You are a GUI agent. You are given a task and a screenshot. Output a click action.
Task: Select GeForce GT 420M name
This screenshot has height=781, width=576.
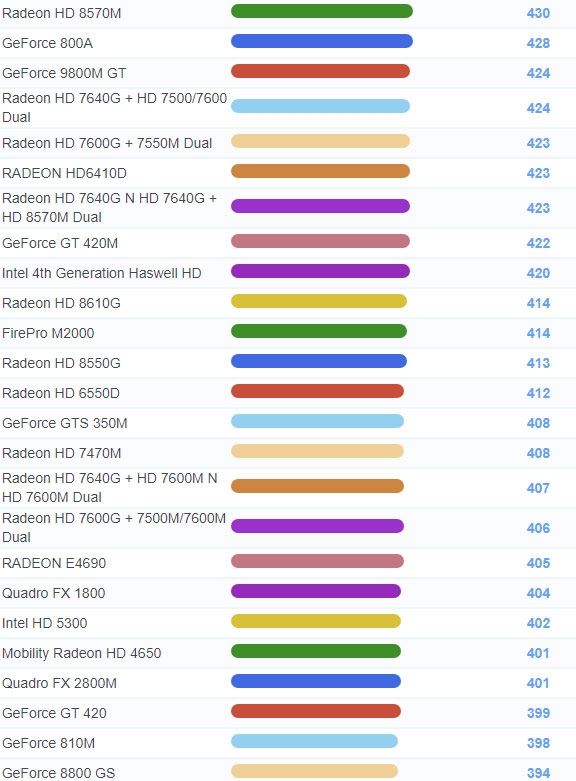point(60,243)
